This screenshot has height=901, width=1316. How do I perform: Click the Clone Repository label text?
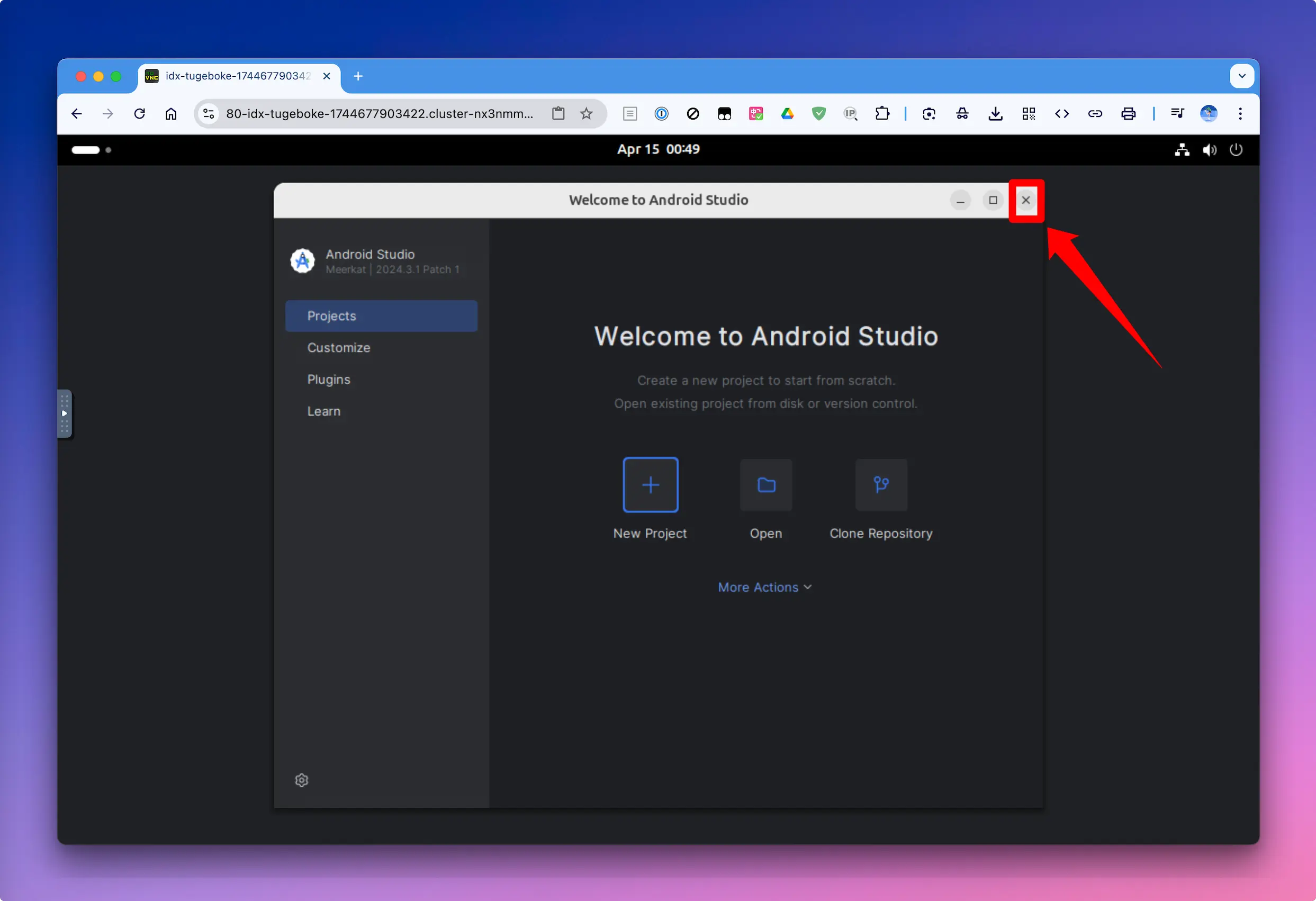tap(881, 534)
